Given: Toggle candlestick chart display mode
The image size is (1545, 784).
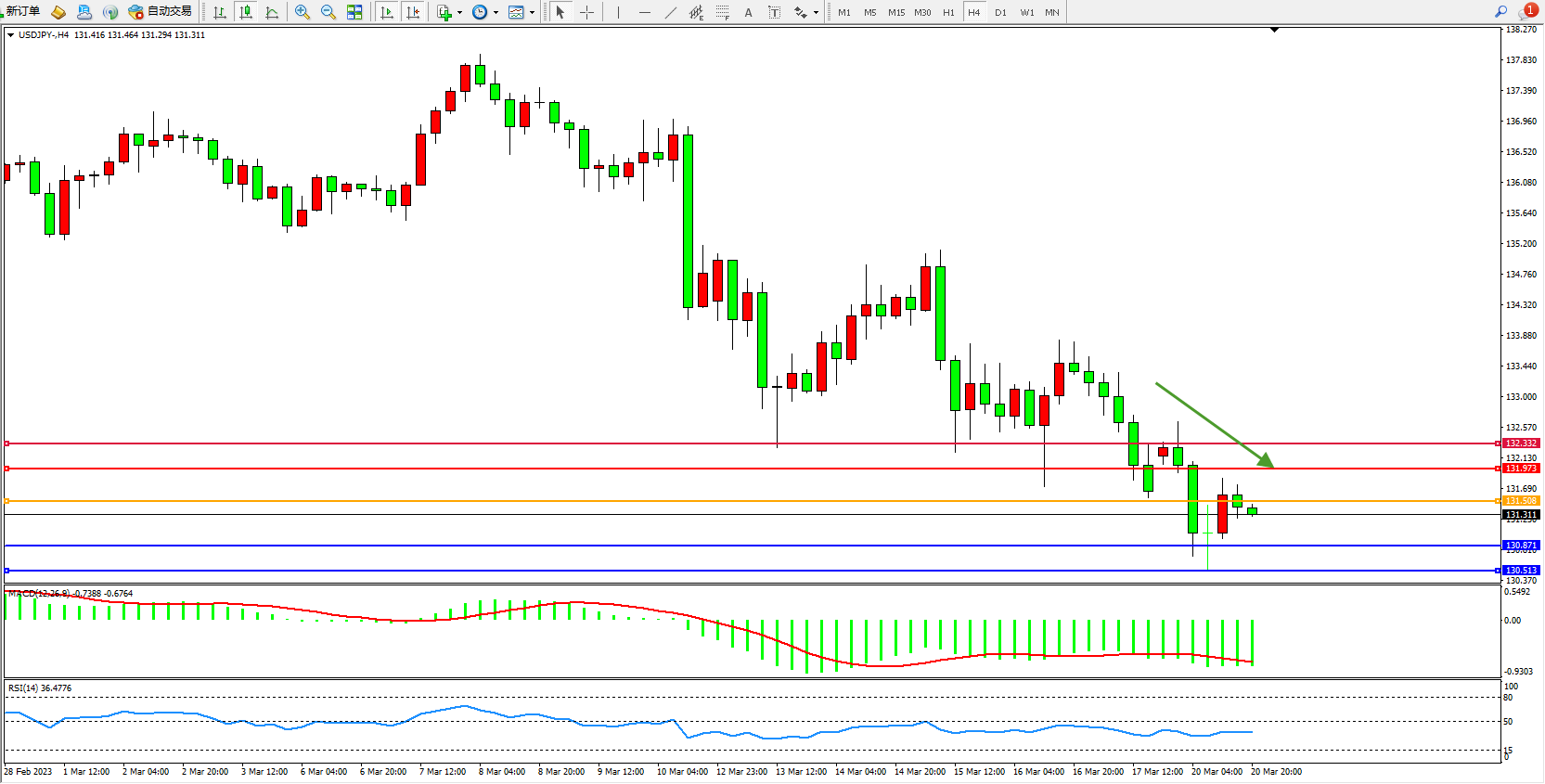Looking at the screenshot, I should [x=246, y=12].
